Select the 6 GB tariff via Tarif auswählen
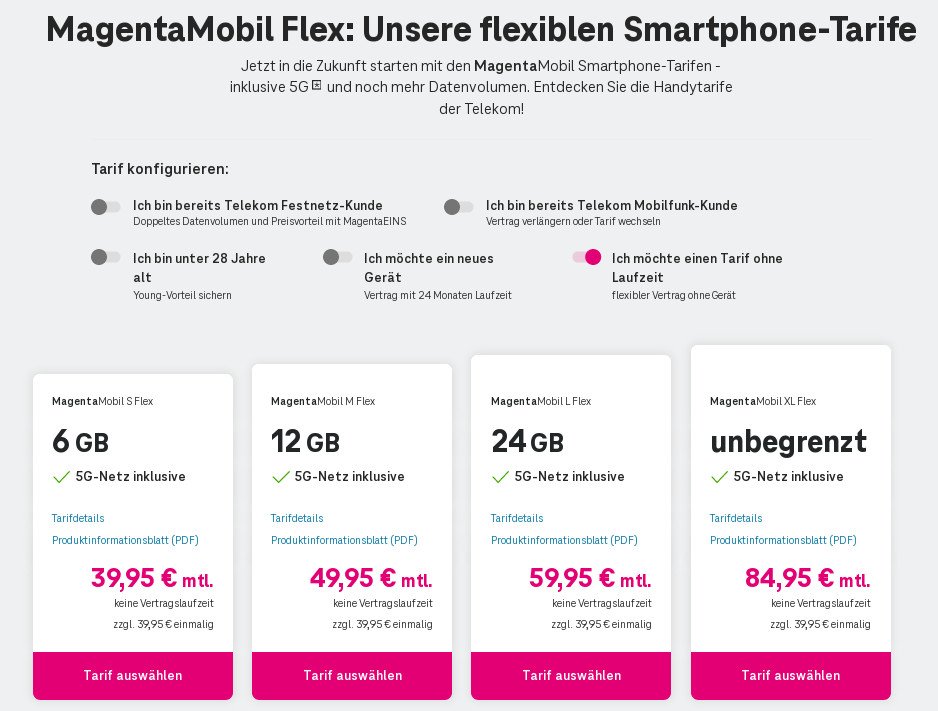938x711 pixels. pyautogui.click(x=133, y=675)
